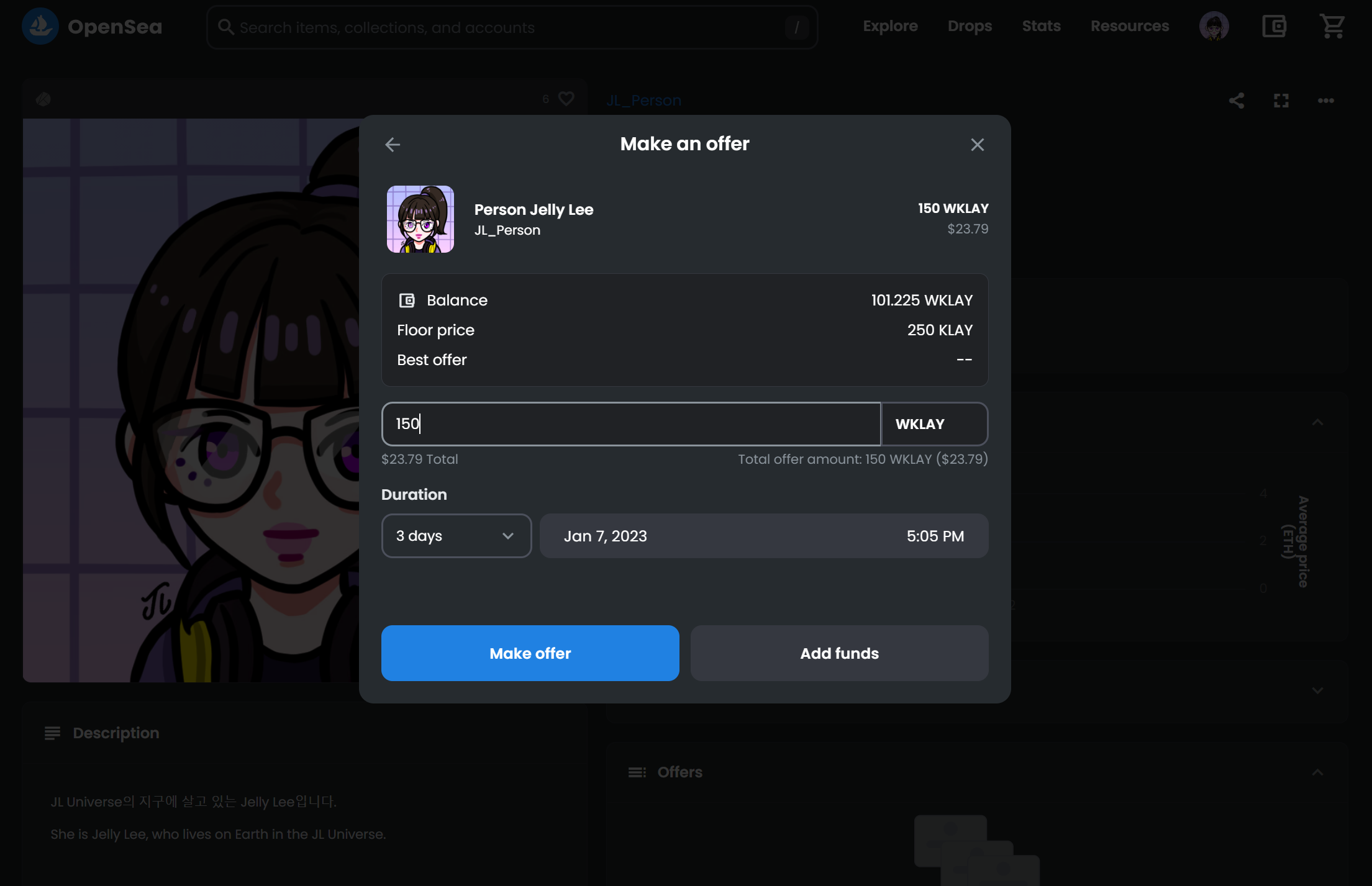Open the WKLAY currency selector

[934, 424]
